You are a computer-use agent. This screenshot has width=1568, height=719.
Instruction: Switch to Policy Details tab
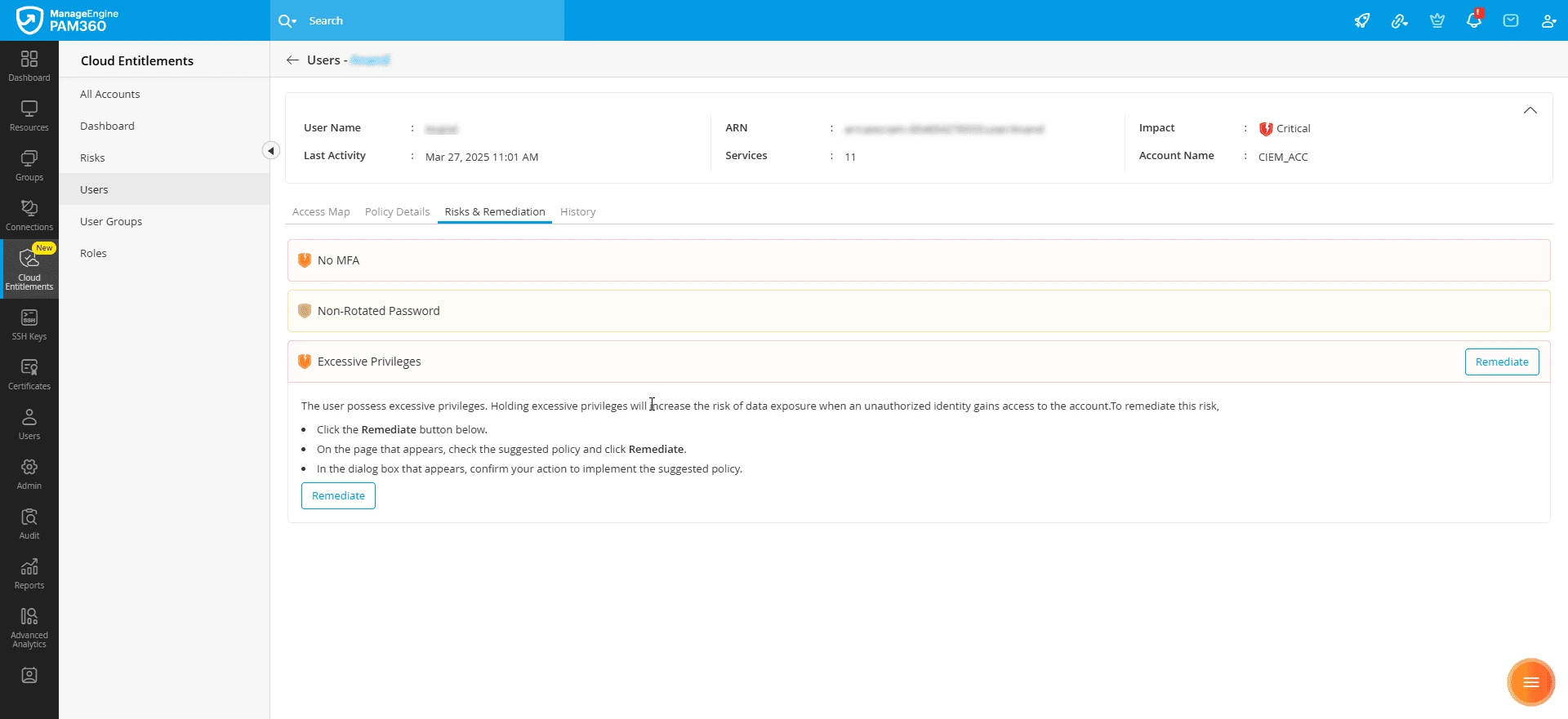coord(397,211)
